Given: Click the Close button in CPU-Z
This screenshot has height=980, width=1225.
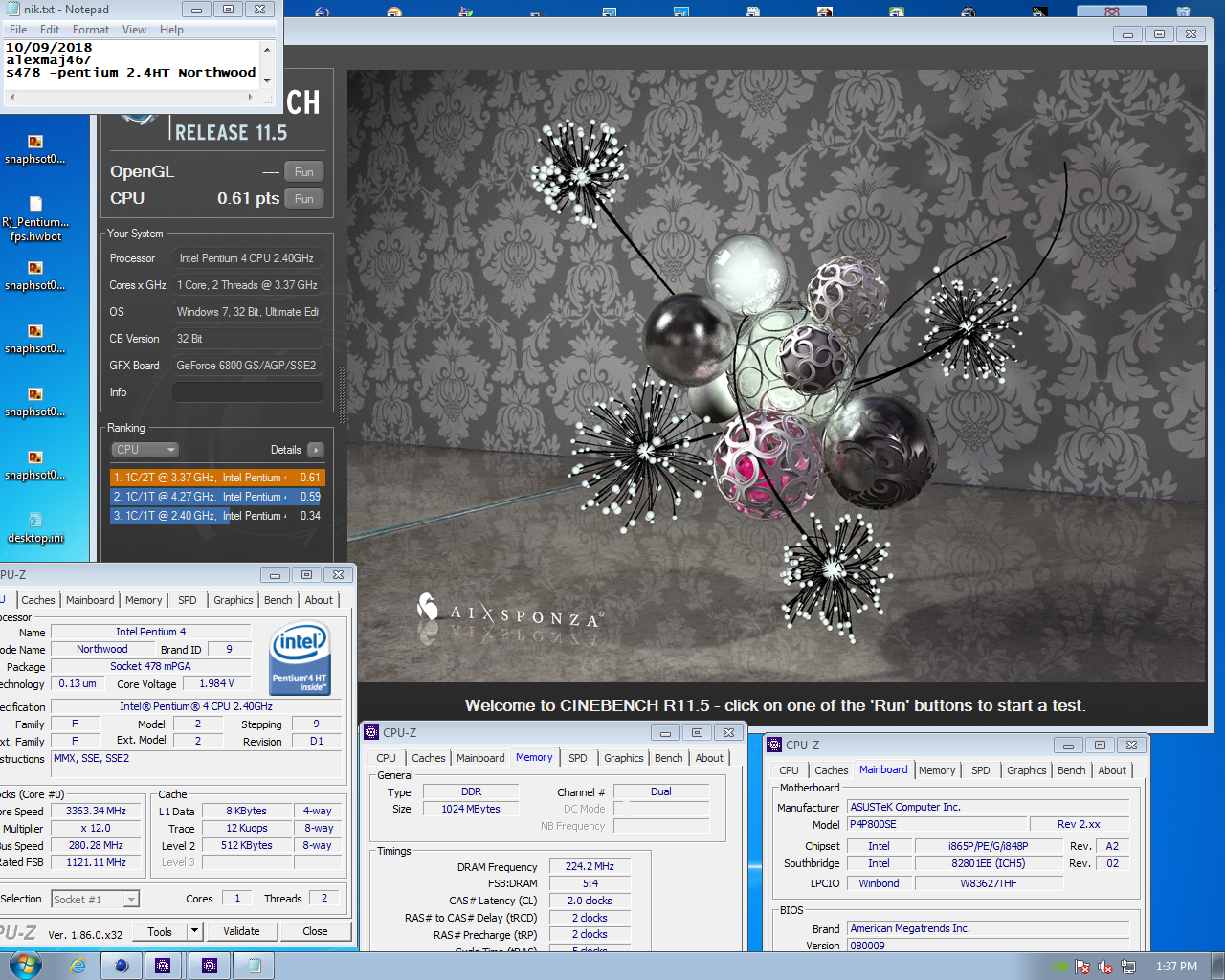Looking at the screenshot, I should point(315,931).
